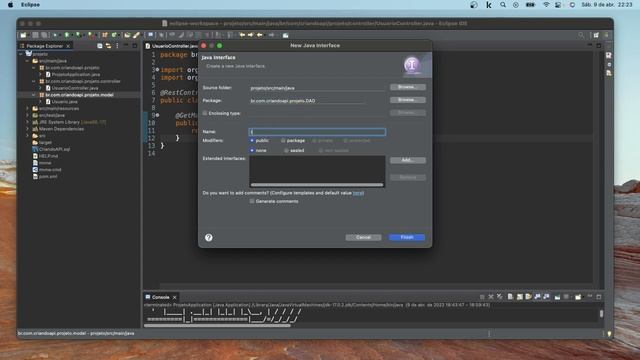Click the Task List icon on right trim
The image size is (640, 360).
coord(609,55)
